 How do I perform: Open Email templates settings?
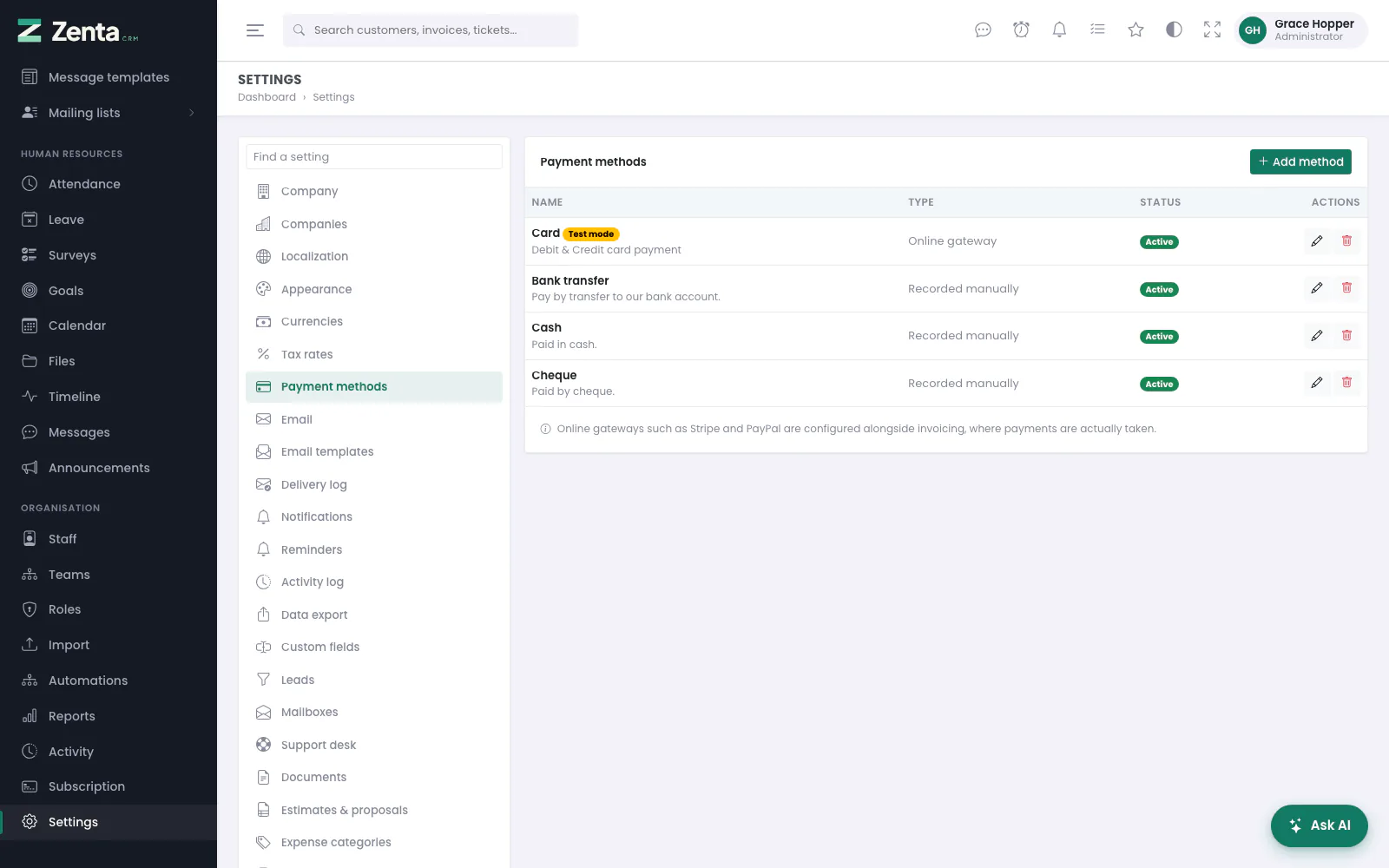coord(374,451)
